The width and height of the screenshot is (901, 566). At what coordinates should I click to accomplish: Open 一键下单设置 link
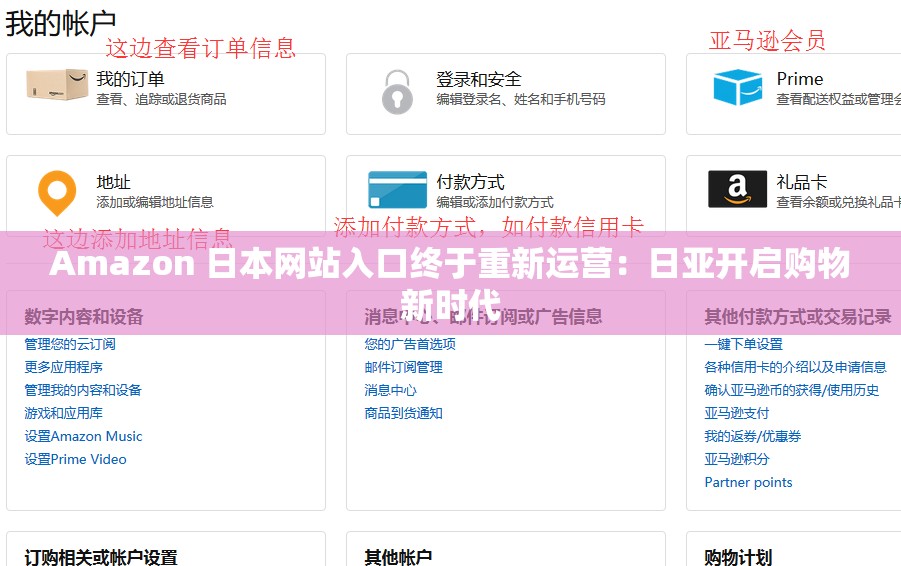(x=744, y=344)
